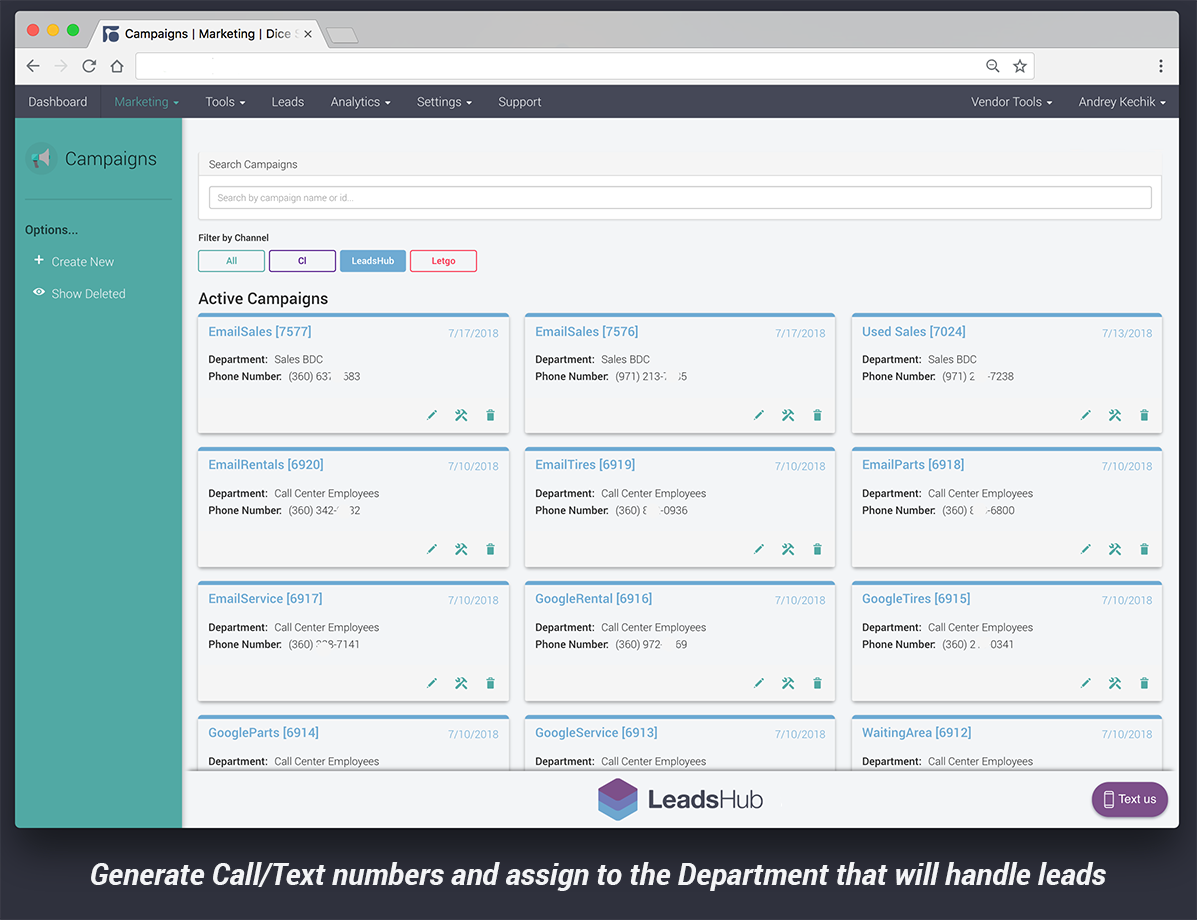The image size is (1197, 920).
Task: Open the GoogleService [6913] campaign title link
Action: tap(596, 732)
